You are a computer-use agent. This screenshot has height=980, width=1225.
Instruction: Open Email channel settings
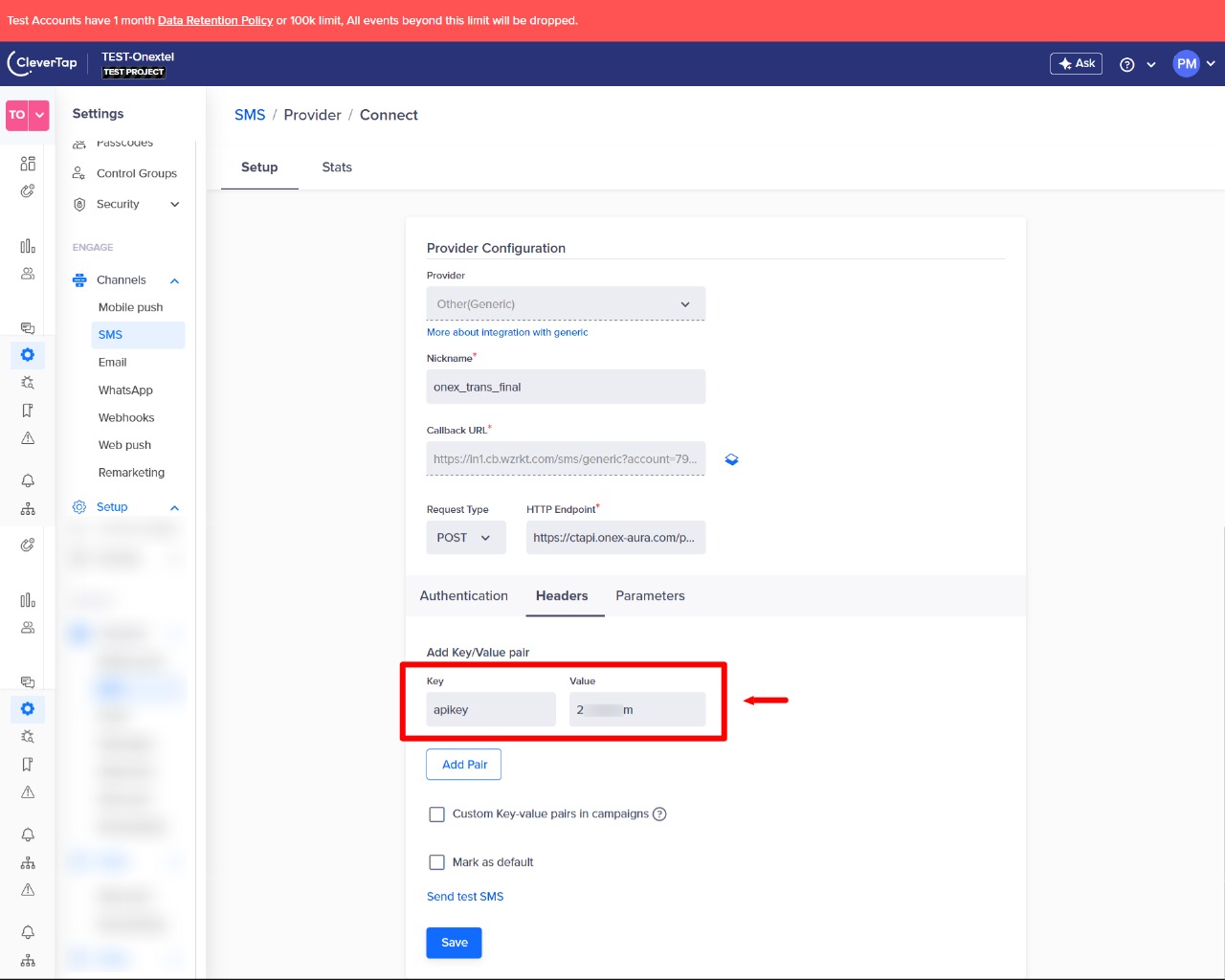click(x=113, y=363)
